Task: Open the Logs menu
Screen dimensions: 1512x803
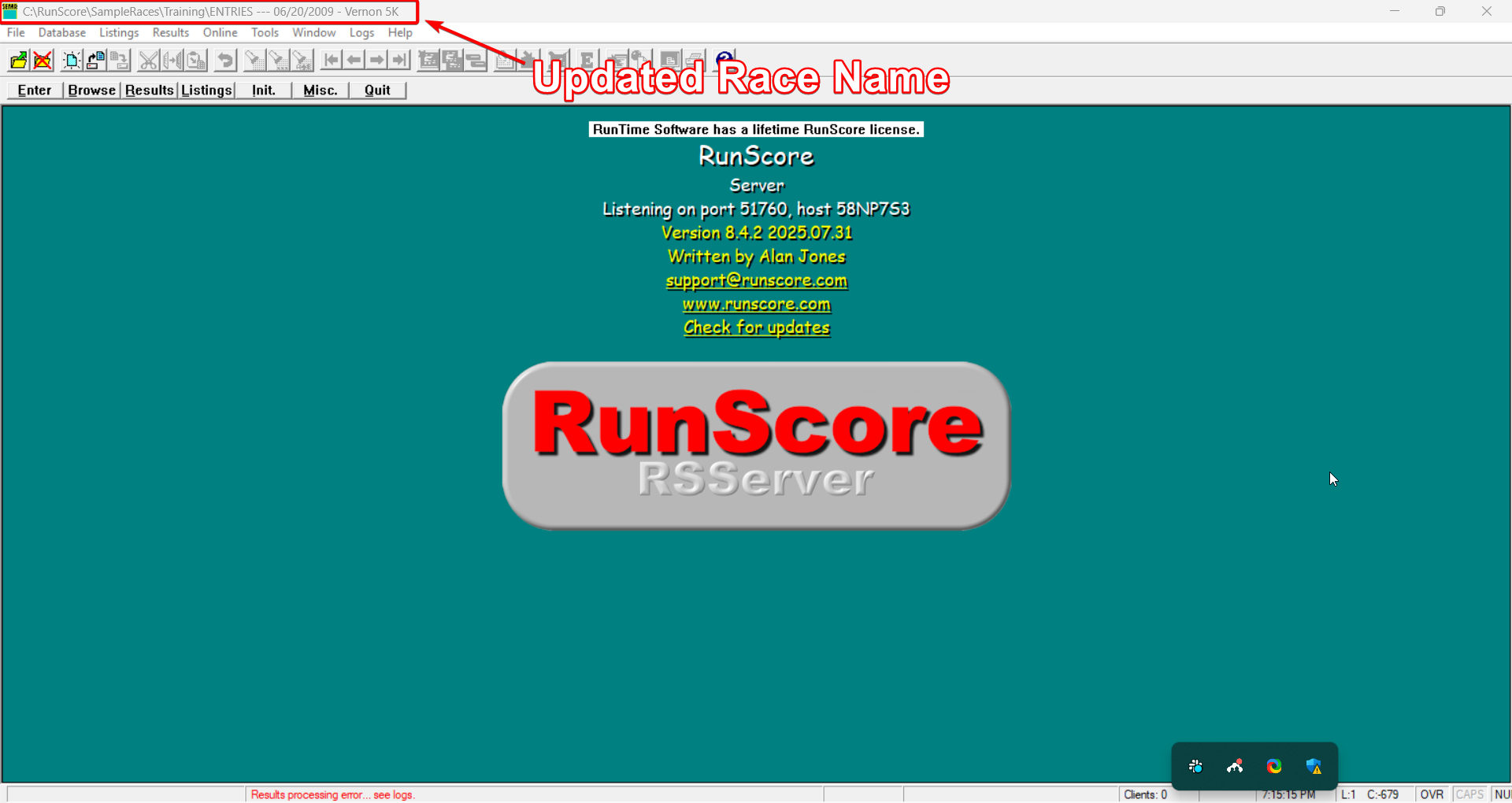Action: [x=361, y=32]
